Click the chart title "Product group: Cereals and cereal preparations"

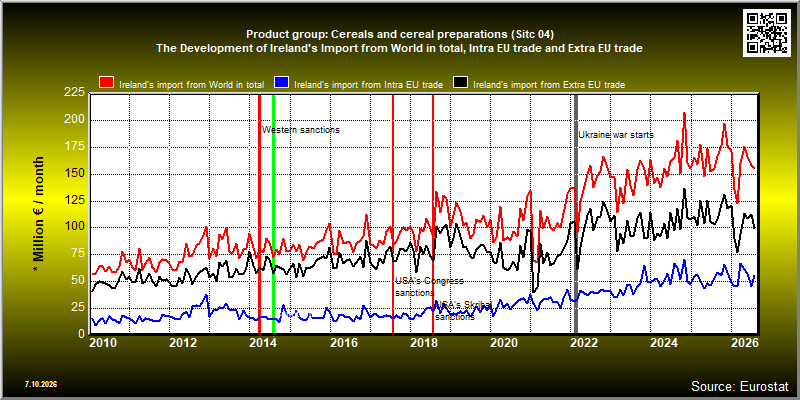[399, 34]
